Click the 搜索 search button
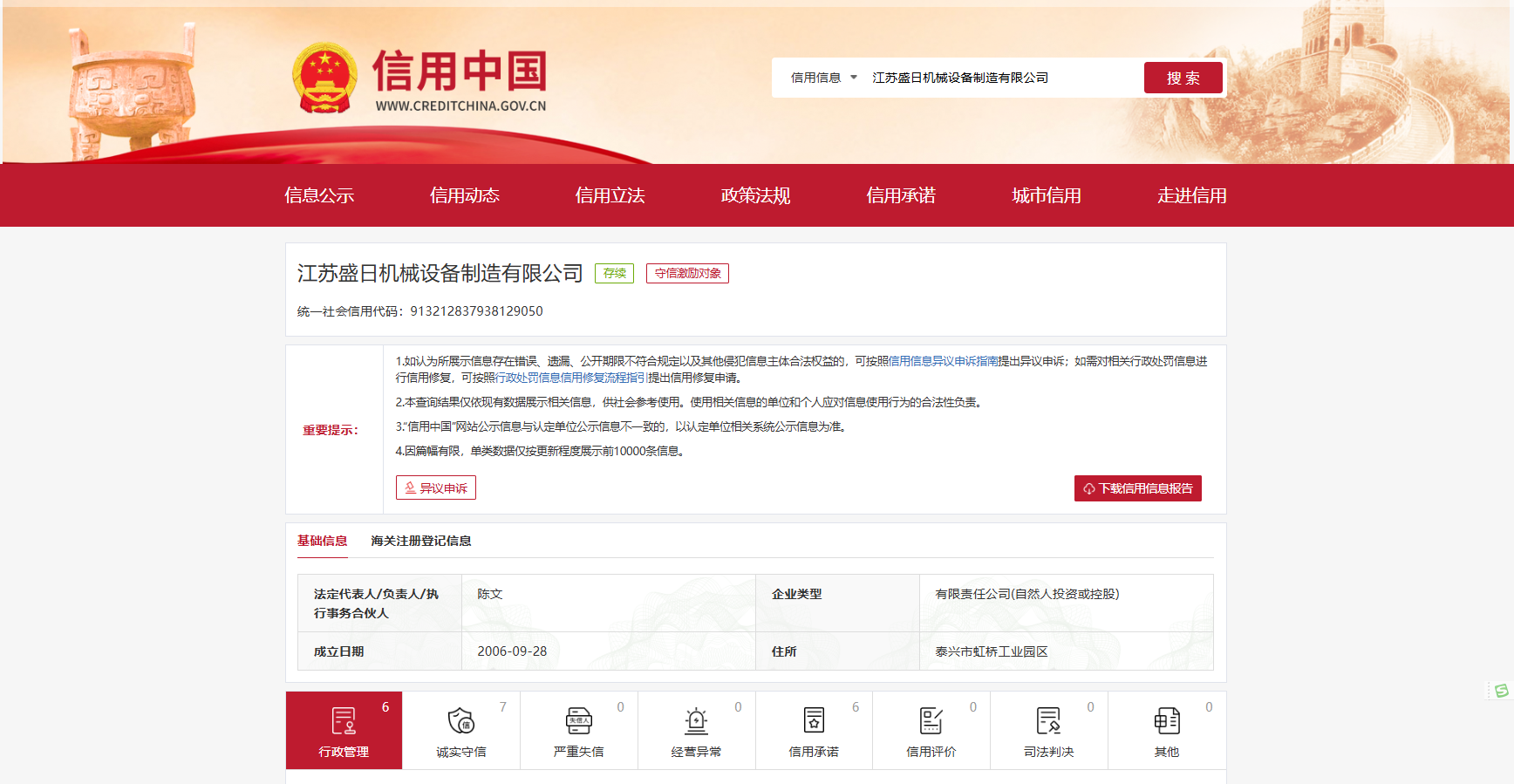Screen dimensions: 1514x784 click(x=1183, y=78)
